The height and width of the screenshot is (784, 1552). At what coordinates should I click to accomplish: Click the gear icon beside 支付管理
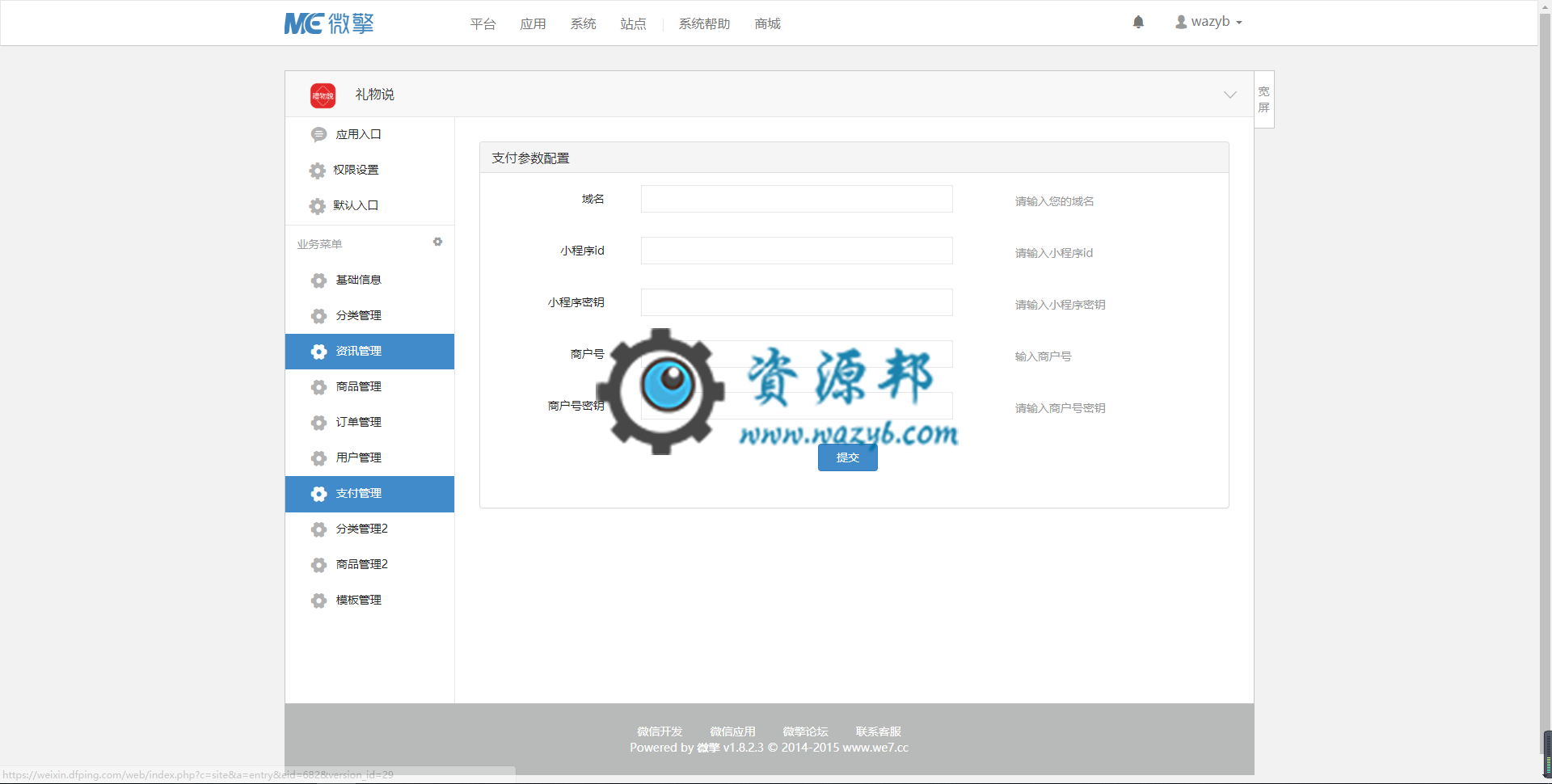click(x=318, y=494)
